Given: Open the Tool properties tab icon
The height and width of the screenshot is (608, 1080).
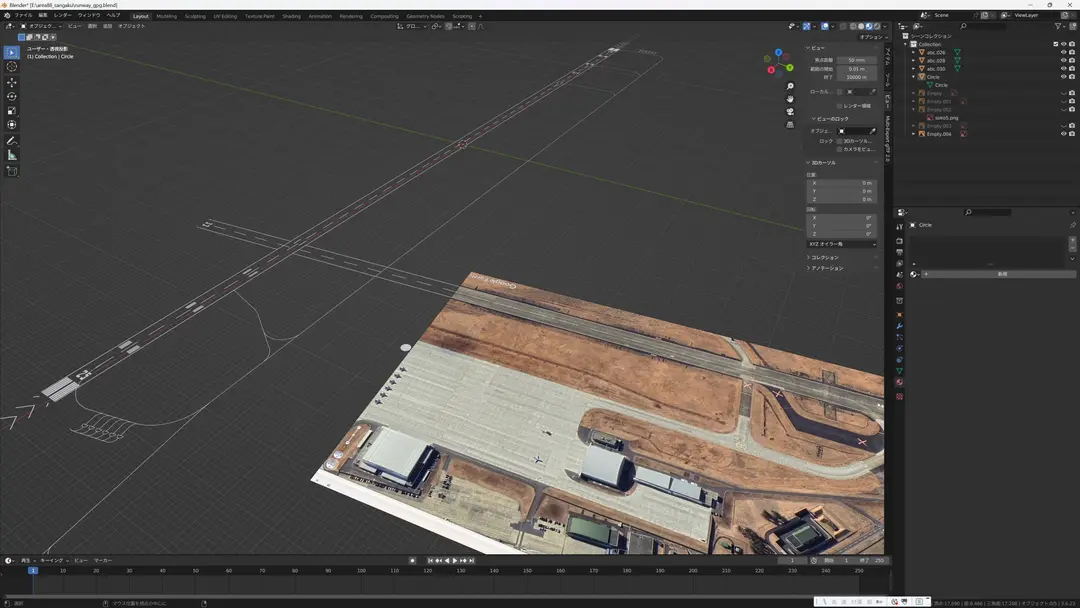Looking at the screenshot, I should 900,226.
